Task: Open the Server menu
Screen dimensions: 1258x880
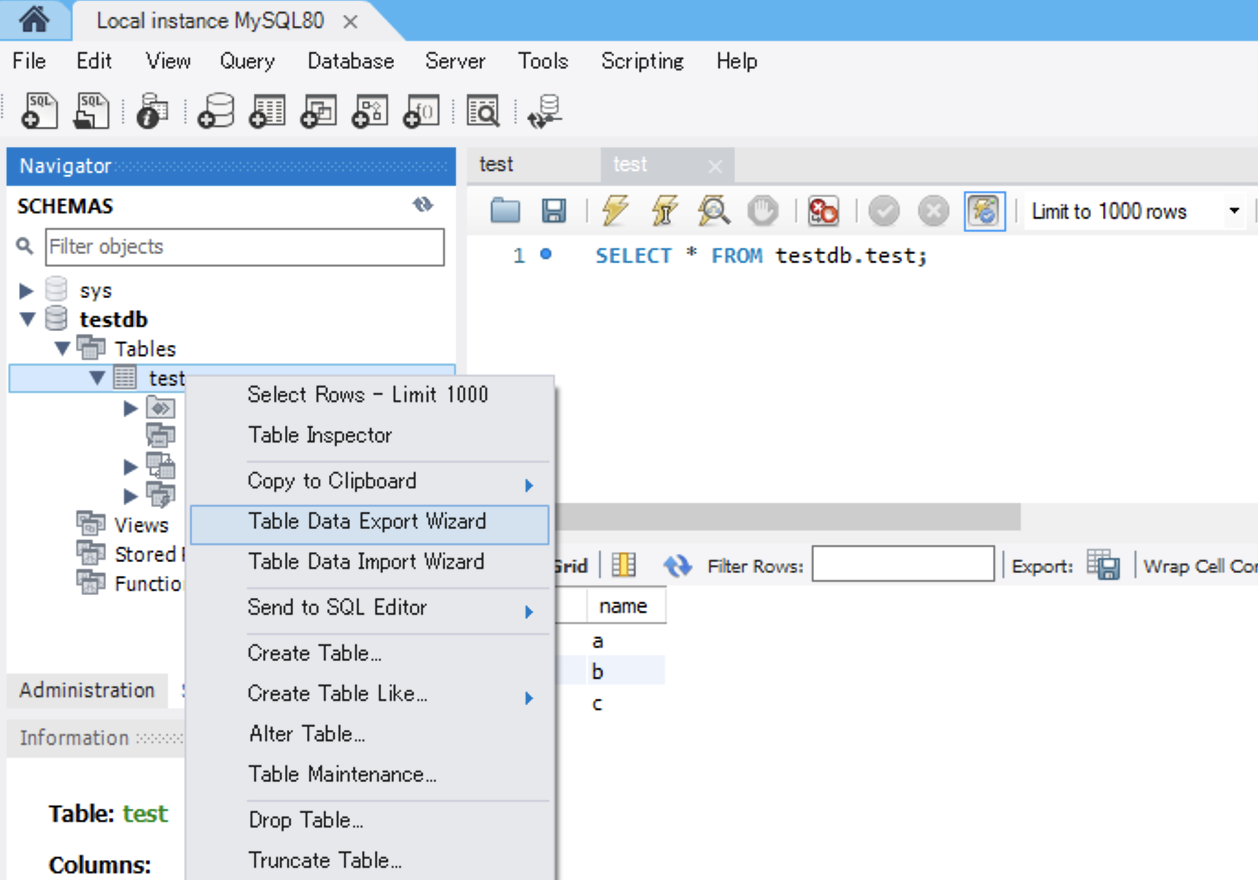Action: pos(455,61)
